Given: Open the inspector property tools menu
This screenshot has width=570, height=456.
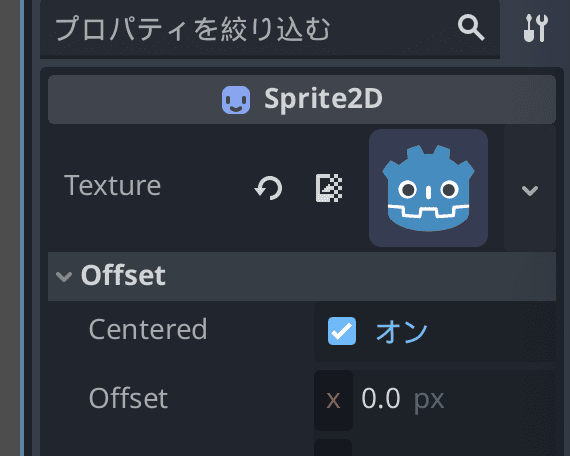Looking at the screenshot, I should point(535,28).
